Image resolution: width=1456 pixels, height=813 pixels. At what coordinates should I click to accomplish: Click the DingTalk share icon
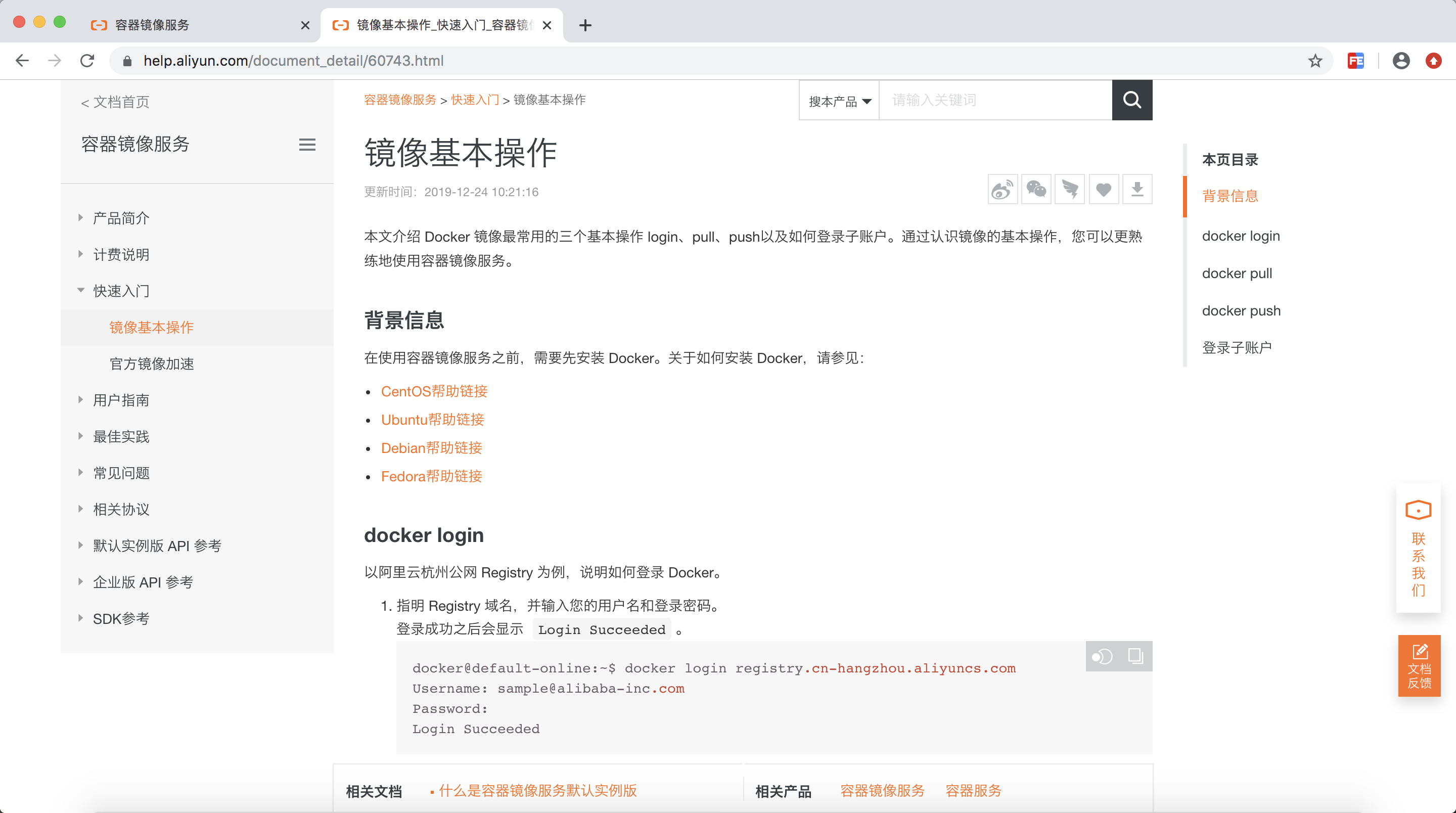(1069, 190)
